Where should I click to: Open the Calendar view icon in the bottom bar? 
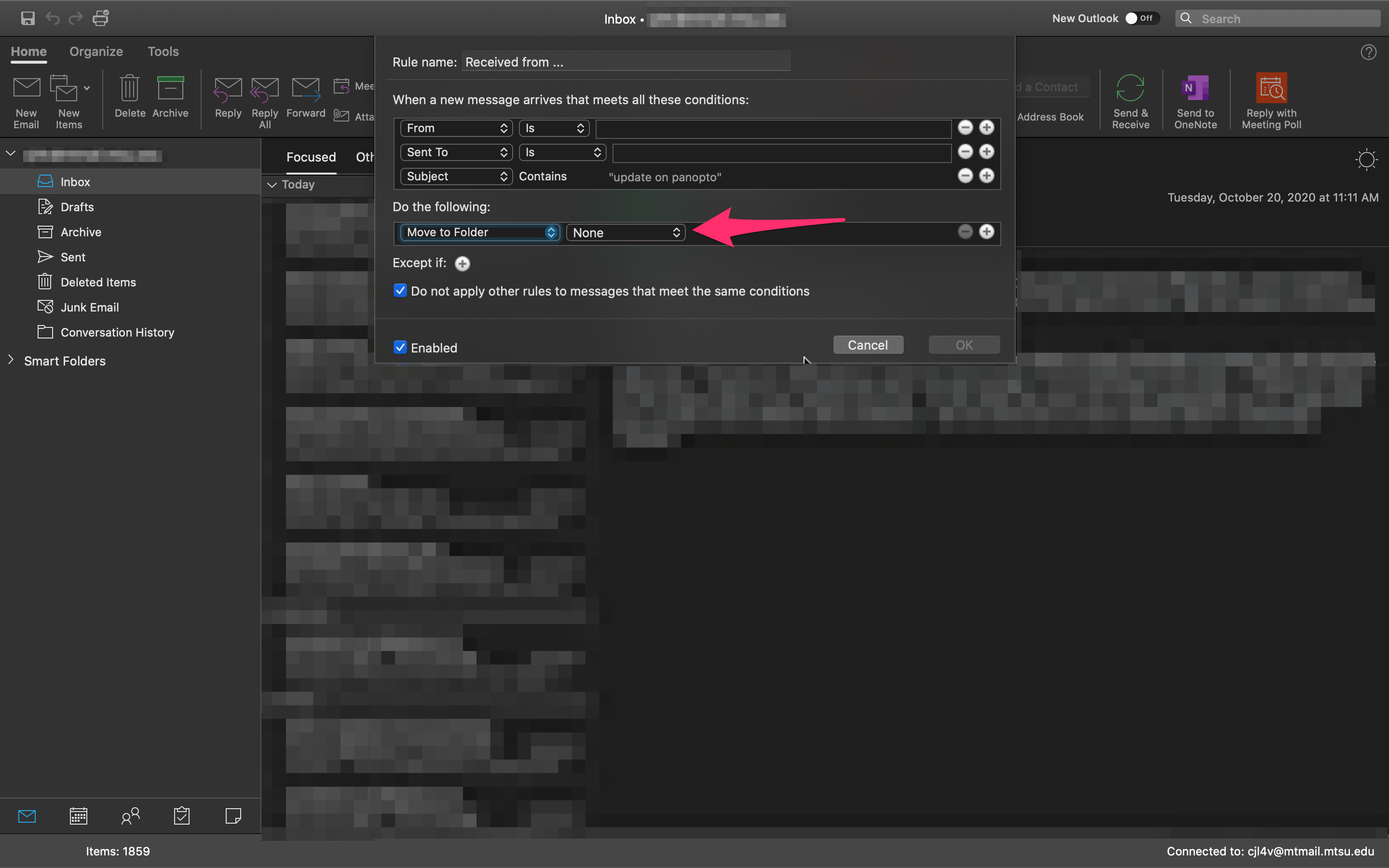[79, 816]
